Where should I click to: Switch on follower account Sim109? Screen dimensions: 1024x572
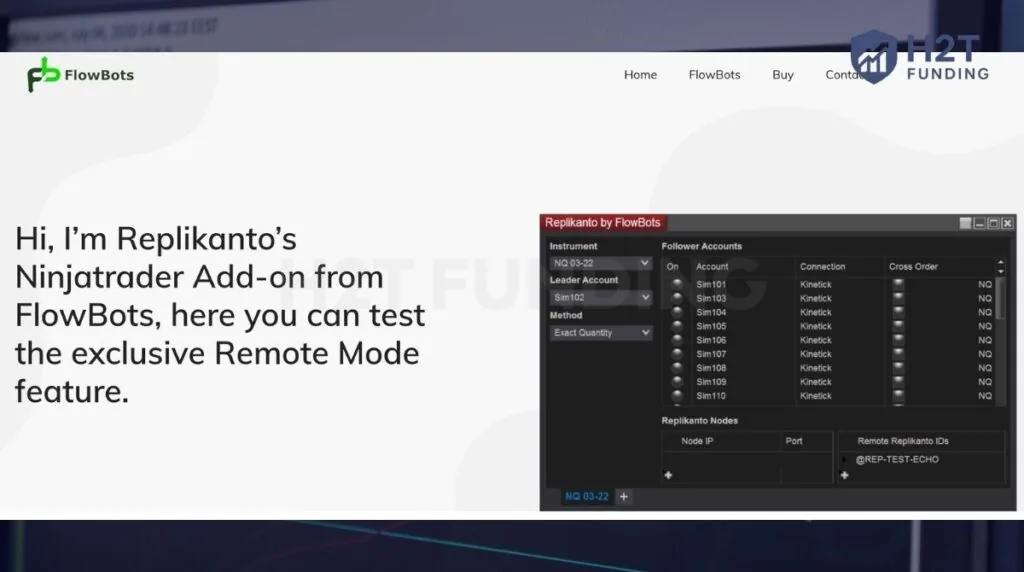point(677,381)
